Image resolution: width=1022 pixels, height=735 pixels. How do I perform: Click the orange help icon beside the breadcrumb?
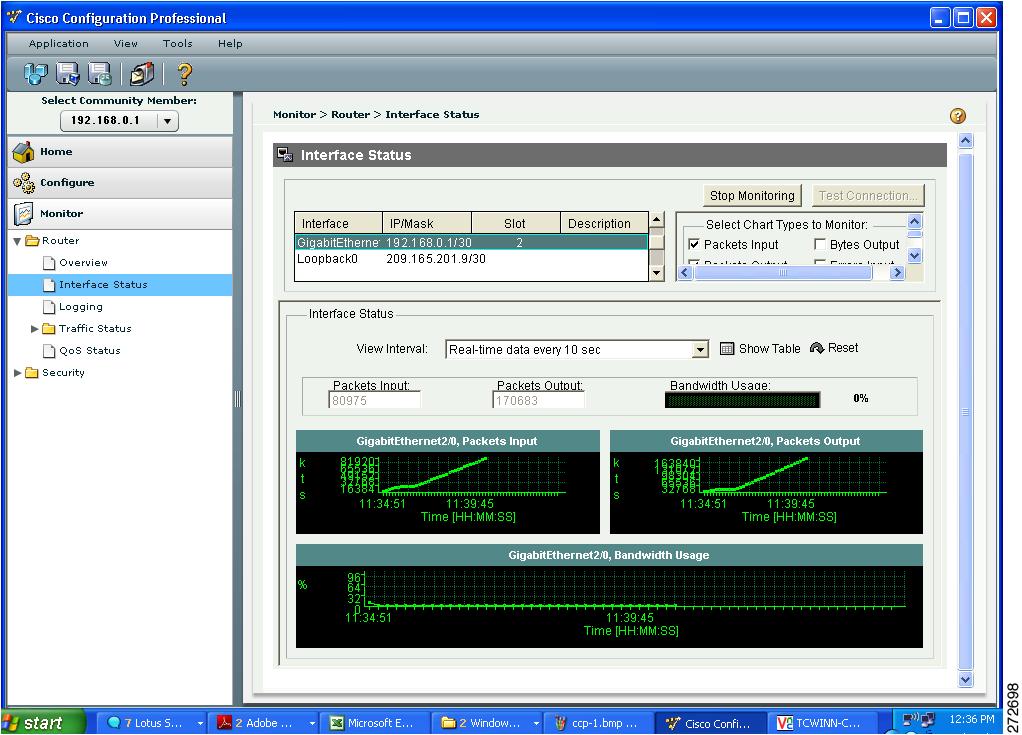click(957, 116)
